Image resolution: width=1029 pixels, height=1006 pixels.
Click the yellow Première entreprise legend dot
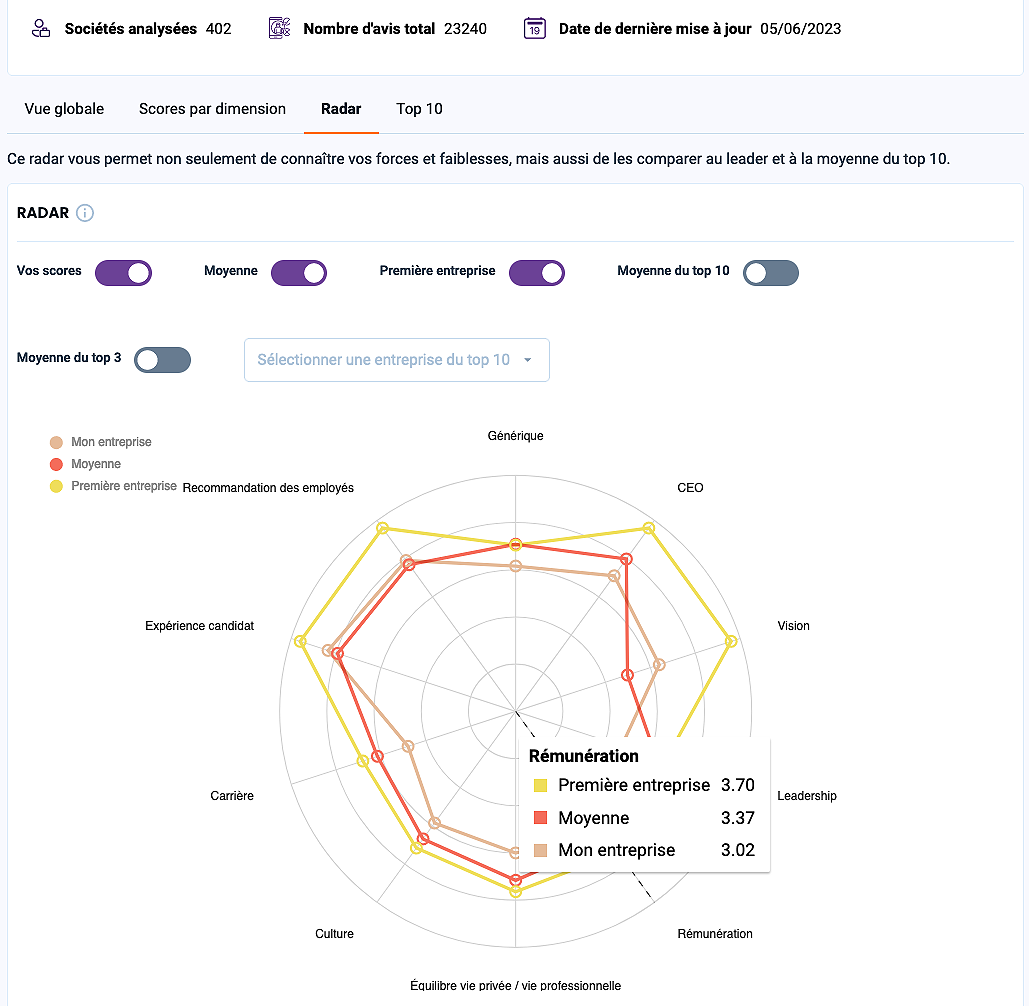point(56,486)
